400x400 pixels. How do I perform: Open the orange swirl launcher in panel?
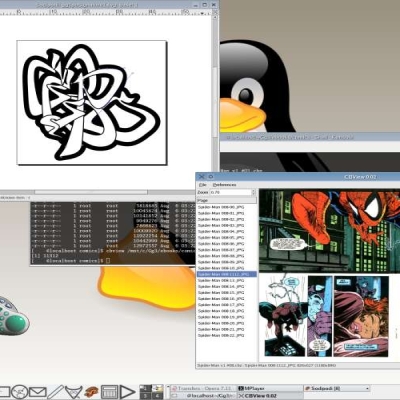coord(91,392)
